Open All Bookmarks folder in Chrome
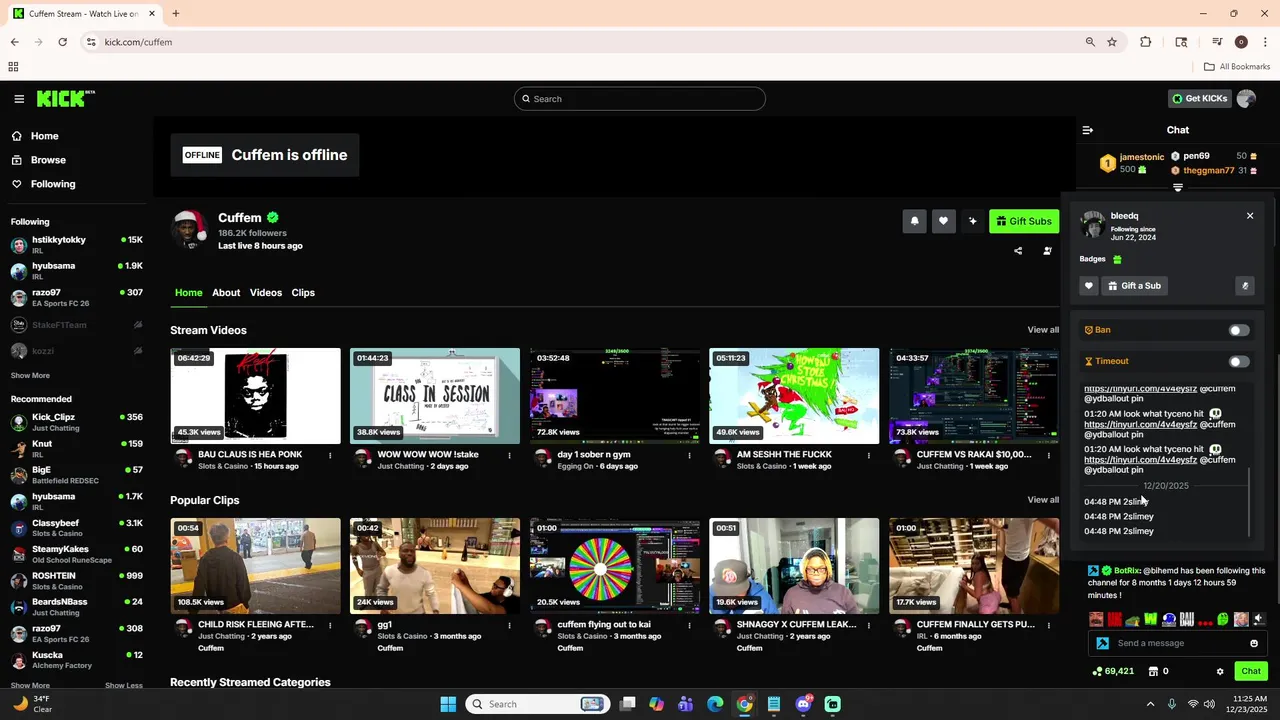Image resolution: width=1280 pixels, height=720 pixels. [1237, 67]
